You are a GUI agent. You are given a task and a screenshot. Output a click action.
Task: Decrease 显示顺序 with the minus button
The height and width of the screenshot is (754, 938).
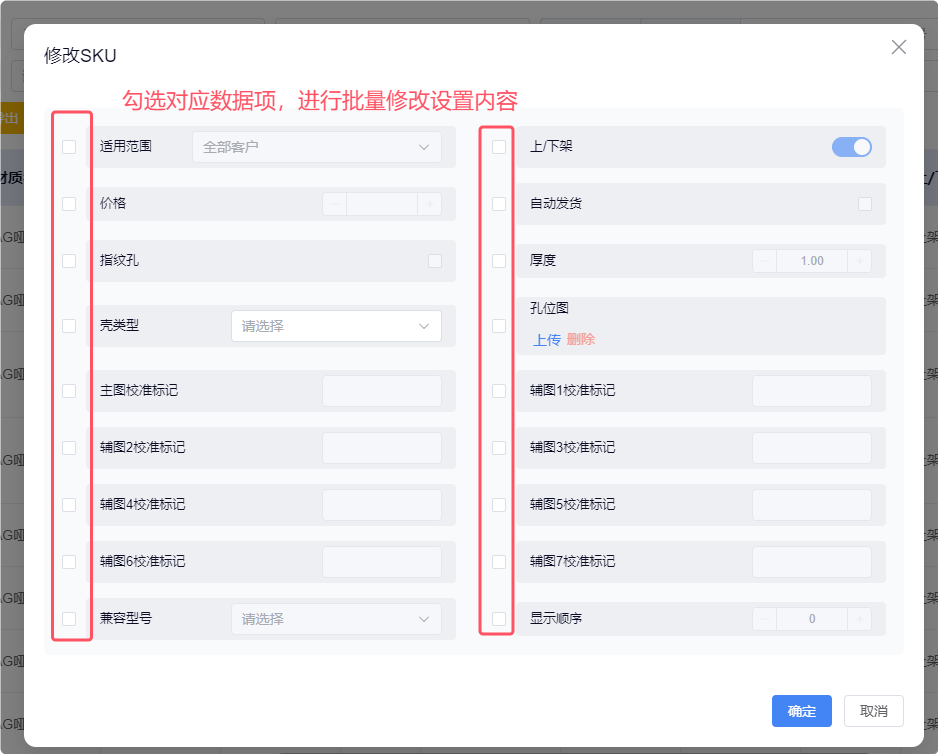point(765,619)
